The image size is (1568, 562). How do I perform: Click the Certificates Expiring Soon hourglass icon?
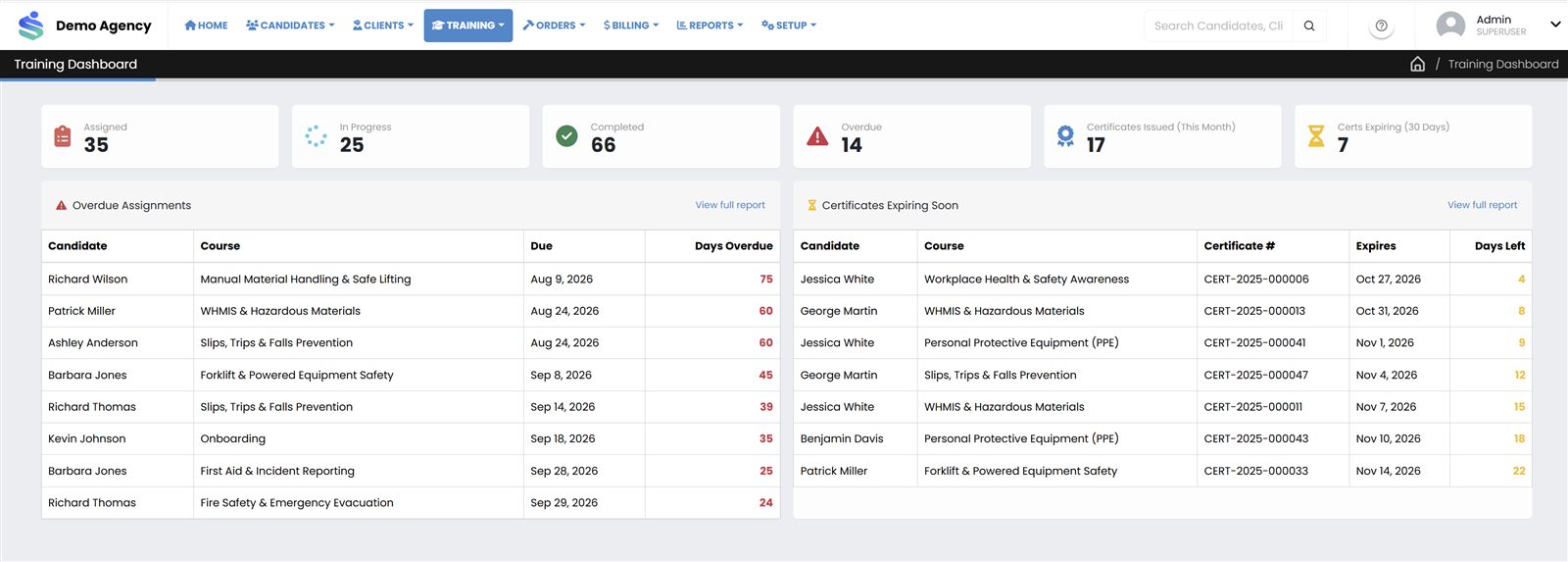coord(811,205)
